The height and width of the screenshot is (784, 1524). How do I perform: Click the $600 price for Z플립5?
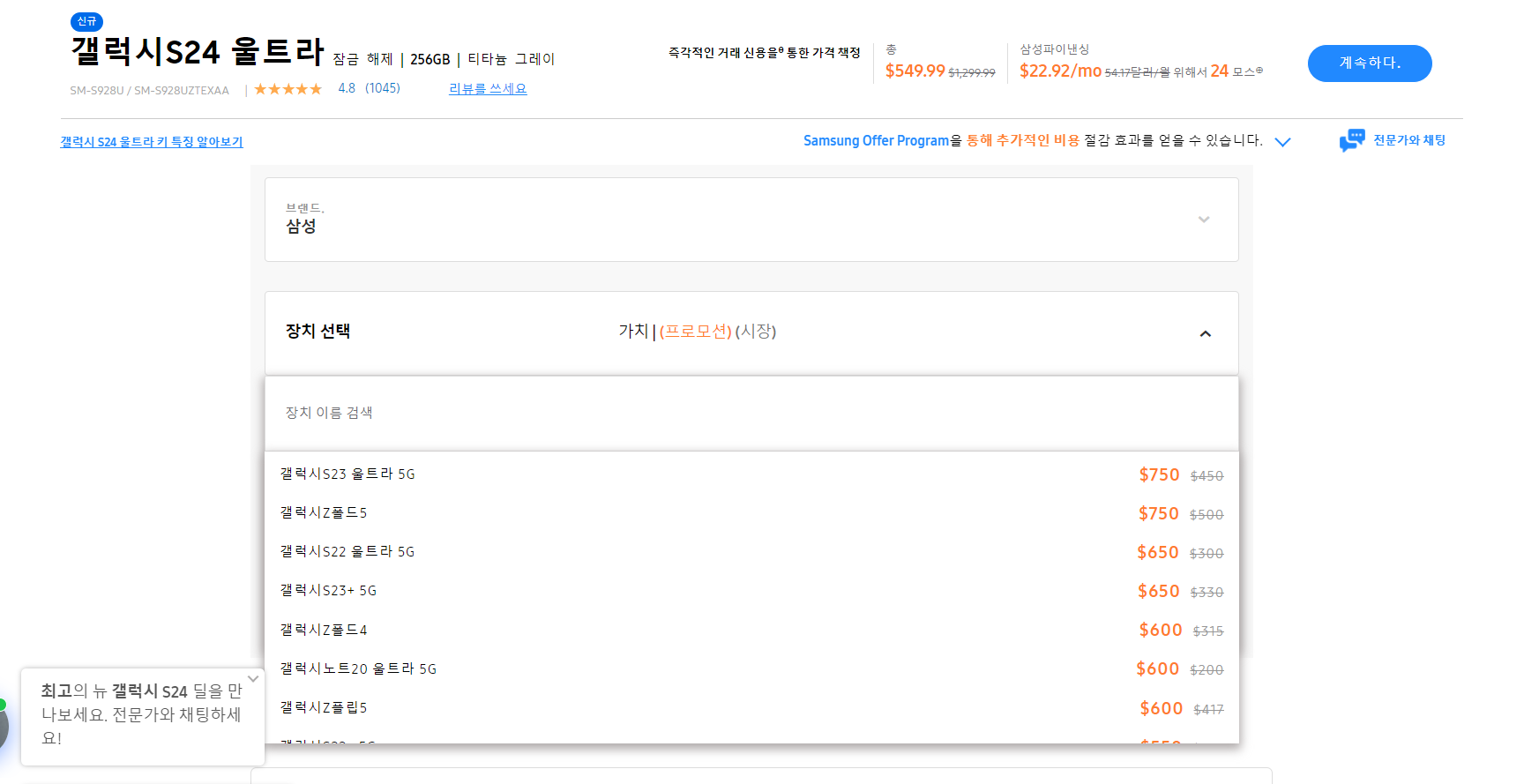(1161, 708)
